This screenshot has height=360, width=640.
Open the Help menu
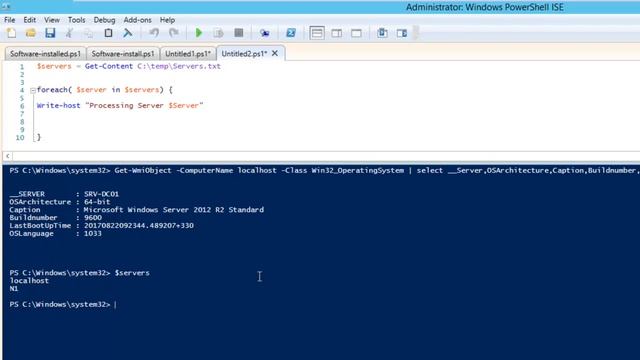pos(167,20)
